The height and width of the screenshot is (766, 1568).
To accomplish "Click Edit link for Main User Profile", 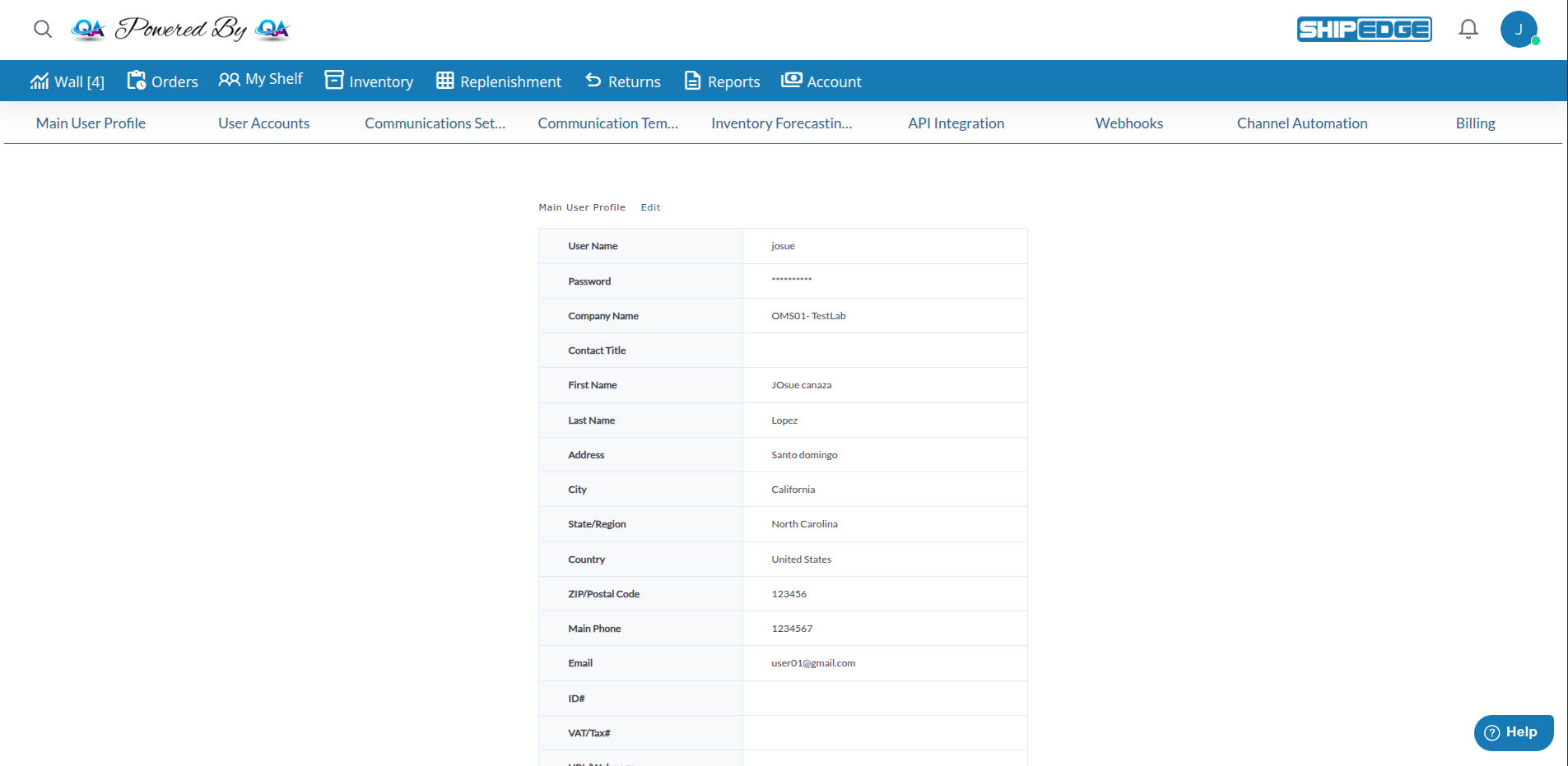I will tap(650, 207).
